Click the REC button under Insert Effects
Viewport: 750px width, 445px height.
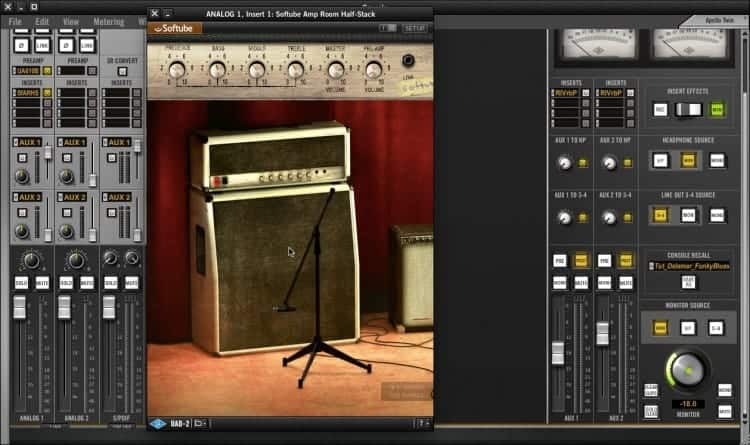[x=660, y=110]
